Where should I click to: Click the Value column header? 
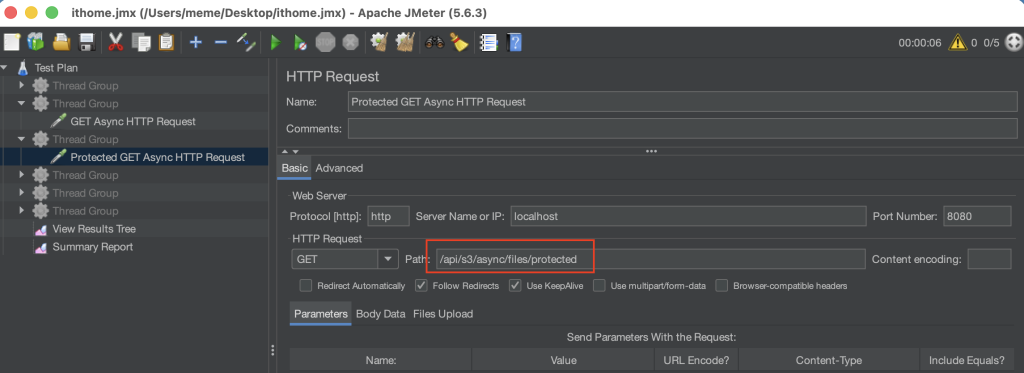(563, 360)
